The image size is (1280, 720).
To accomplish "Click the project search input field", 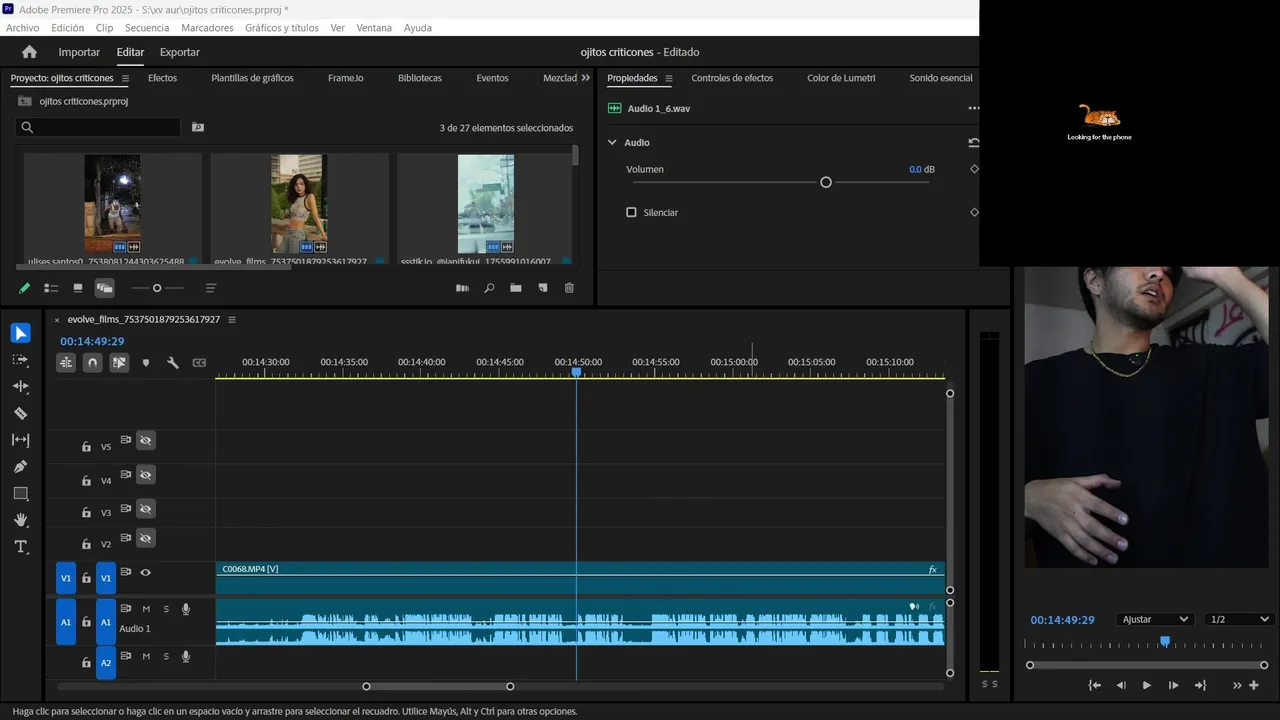I will coord(98,127).
